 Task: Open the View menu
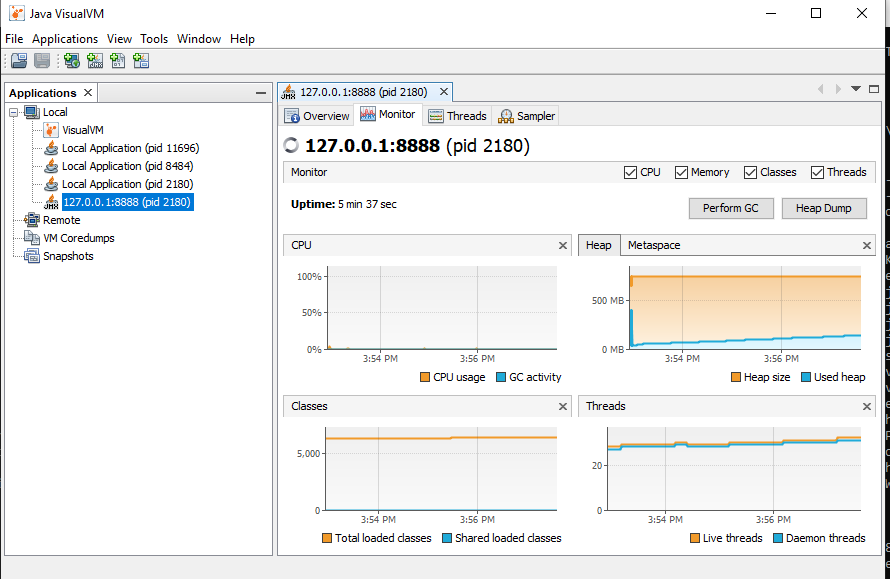click(119, 39)
